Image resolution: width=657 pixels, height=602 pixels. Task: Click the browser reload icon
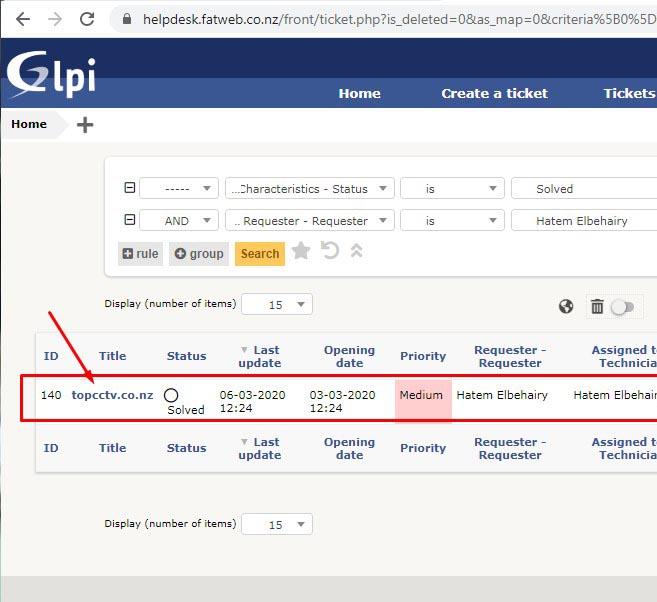tap(87, 19)
